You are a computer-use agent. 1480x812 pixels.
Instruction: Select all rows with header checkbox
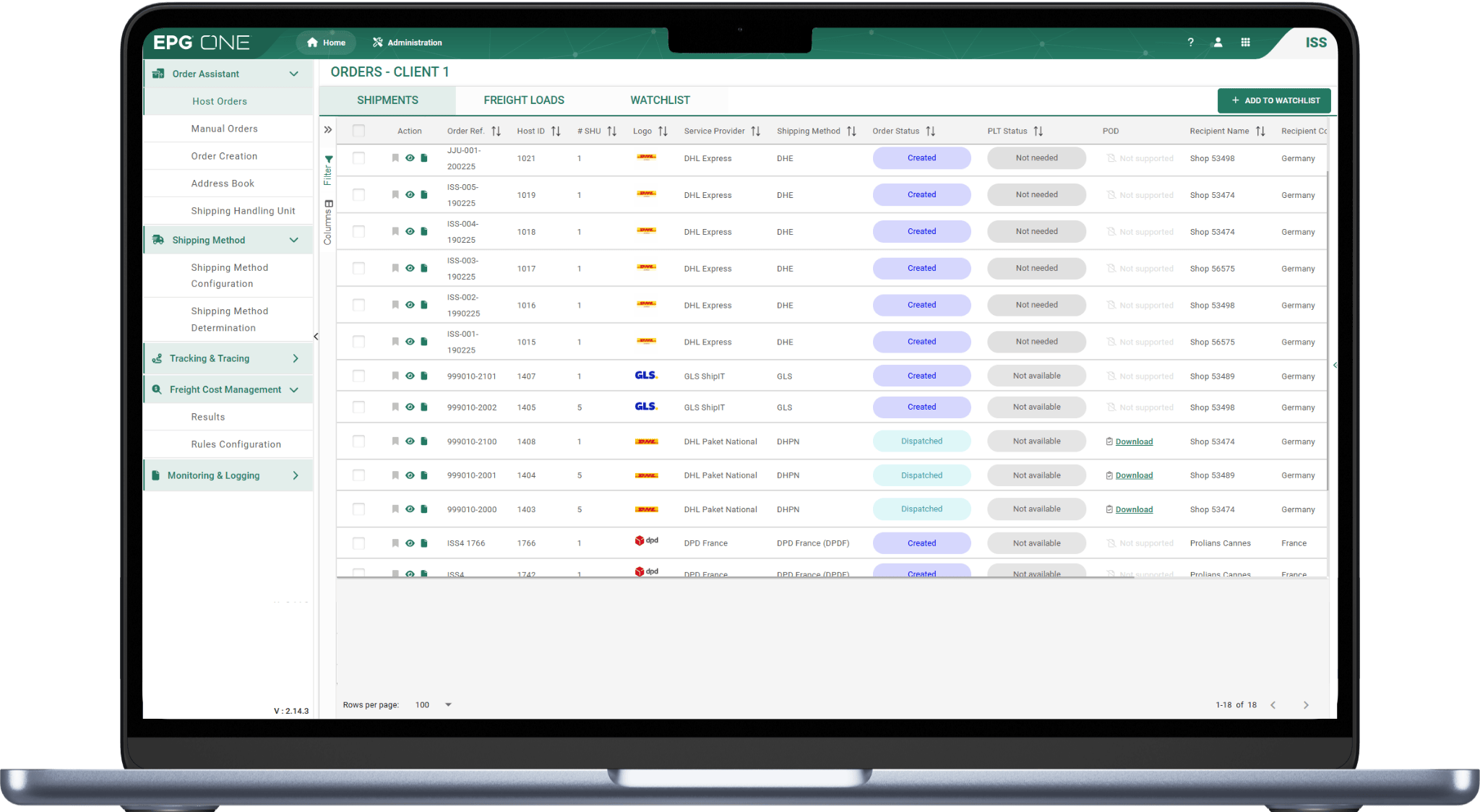(x=358, y=131)
